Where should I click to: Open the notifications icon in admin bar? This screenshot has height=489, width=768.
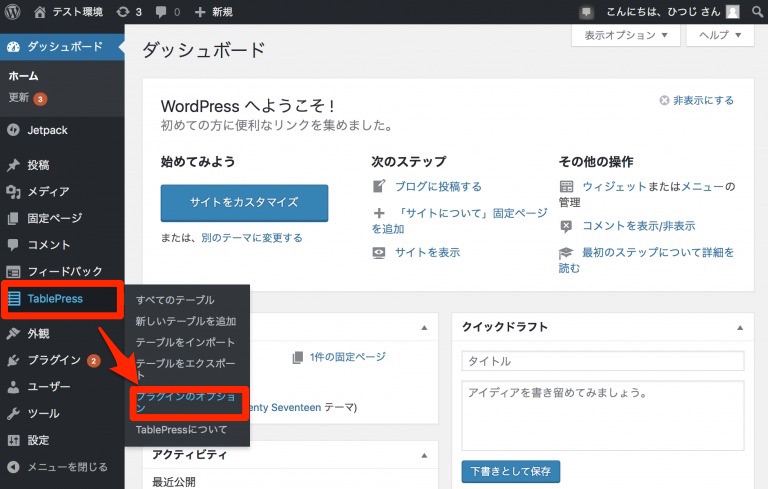586,12
